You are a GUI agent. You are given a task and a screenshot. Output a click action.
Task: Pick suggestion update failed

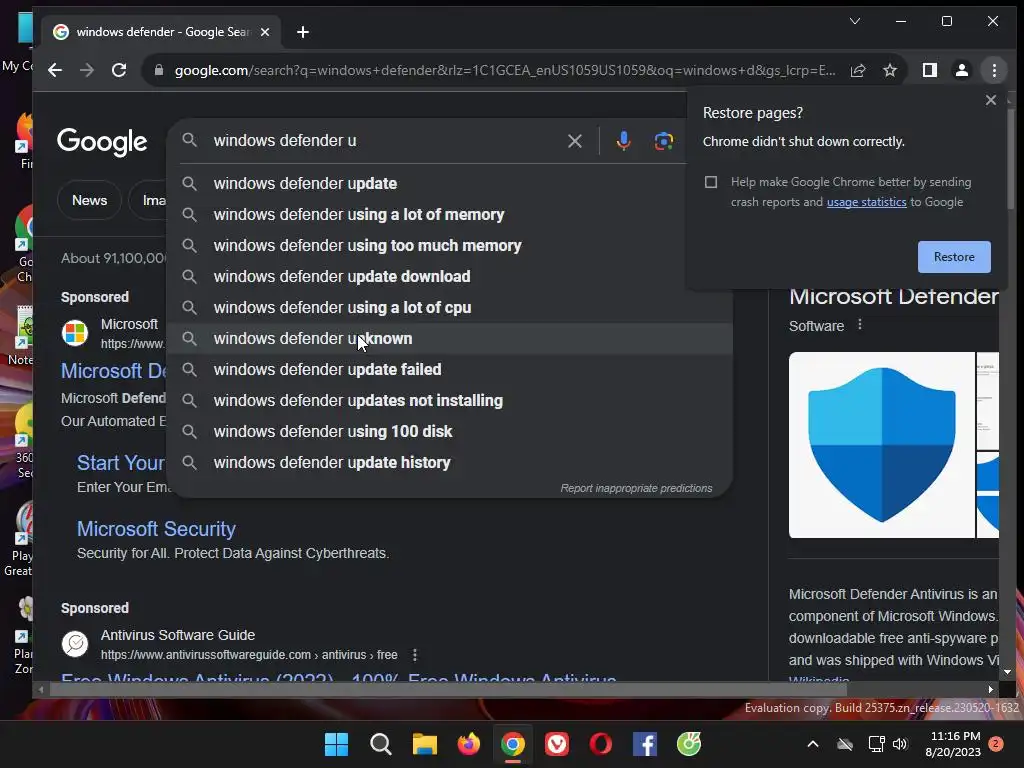(449, 370)
